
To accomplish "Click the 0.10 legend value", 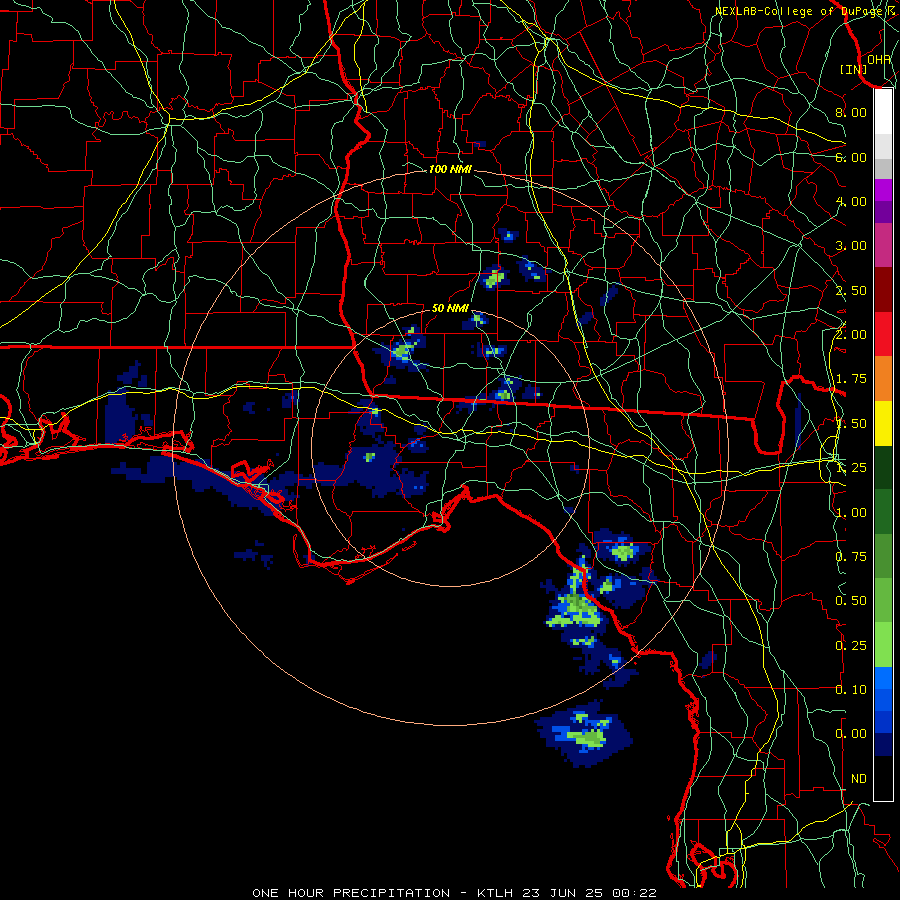I will (851, 690).
